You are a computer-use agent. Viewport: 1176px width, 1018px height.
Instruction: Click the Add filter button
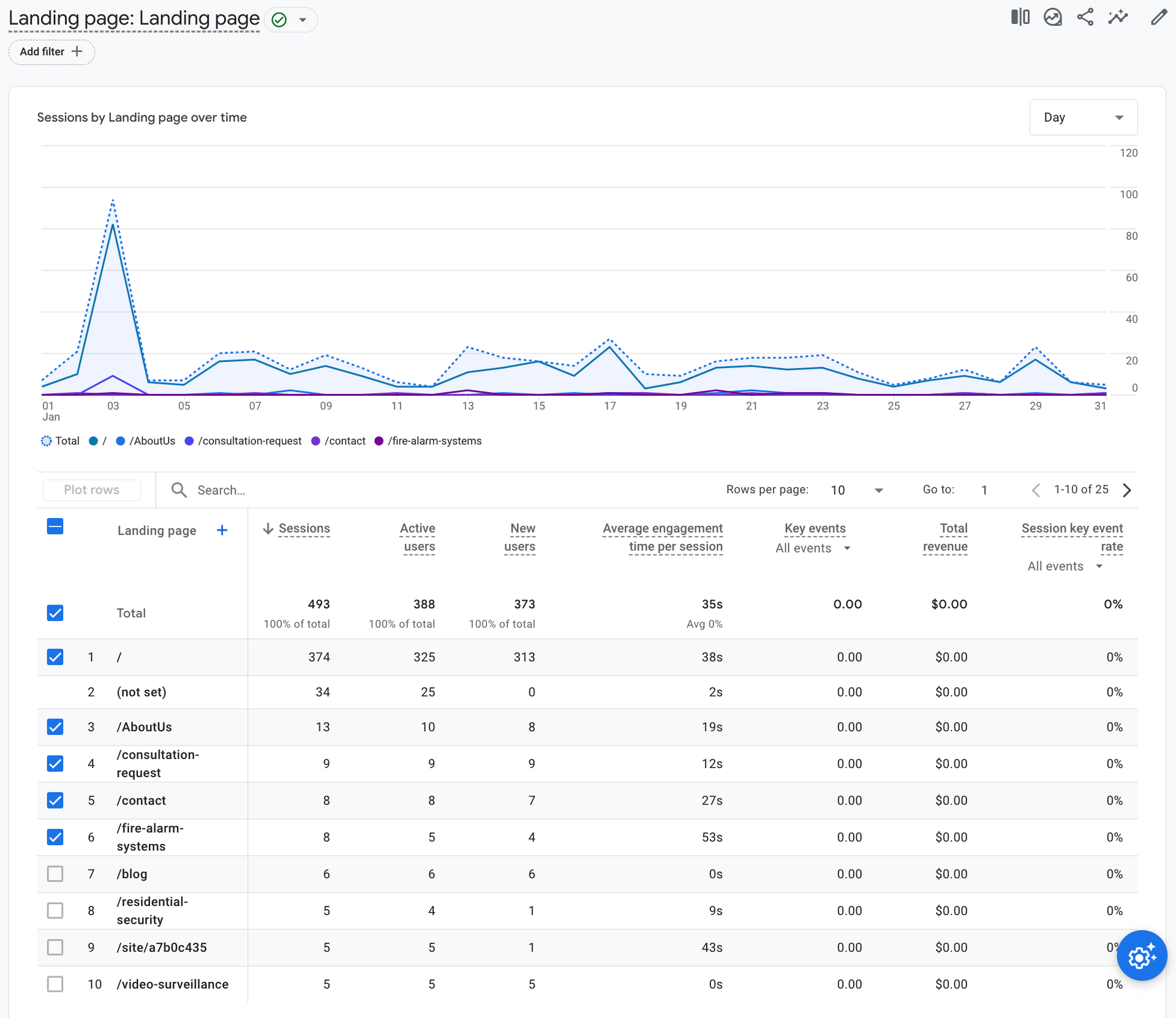51,52
